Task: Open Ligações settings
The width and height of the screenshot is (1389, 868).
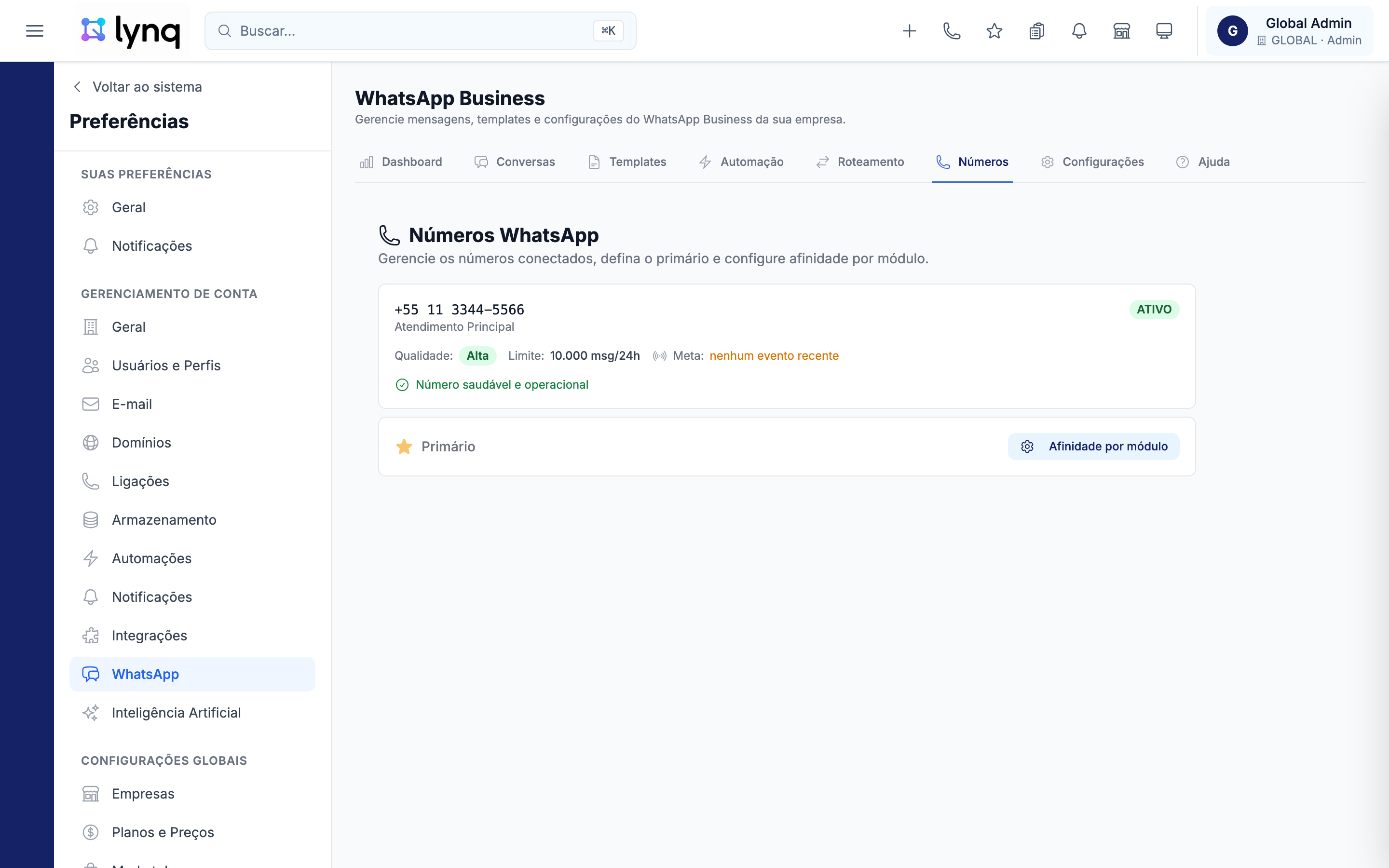Action: (x=192, y=482)
